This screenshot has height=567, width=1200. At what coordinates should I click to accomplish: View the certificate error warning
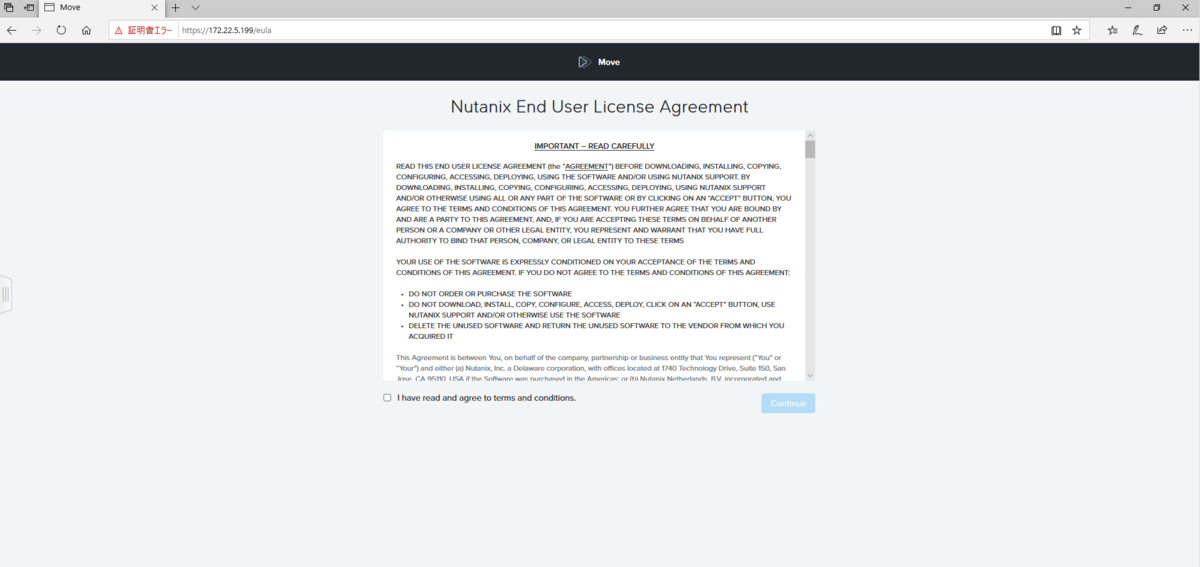click(x=144, y=30)
